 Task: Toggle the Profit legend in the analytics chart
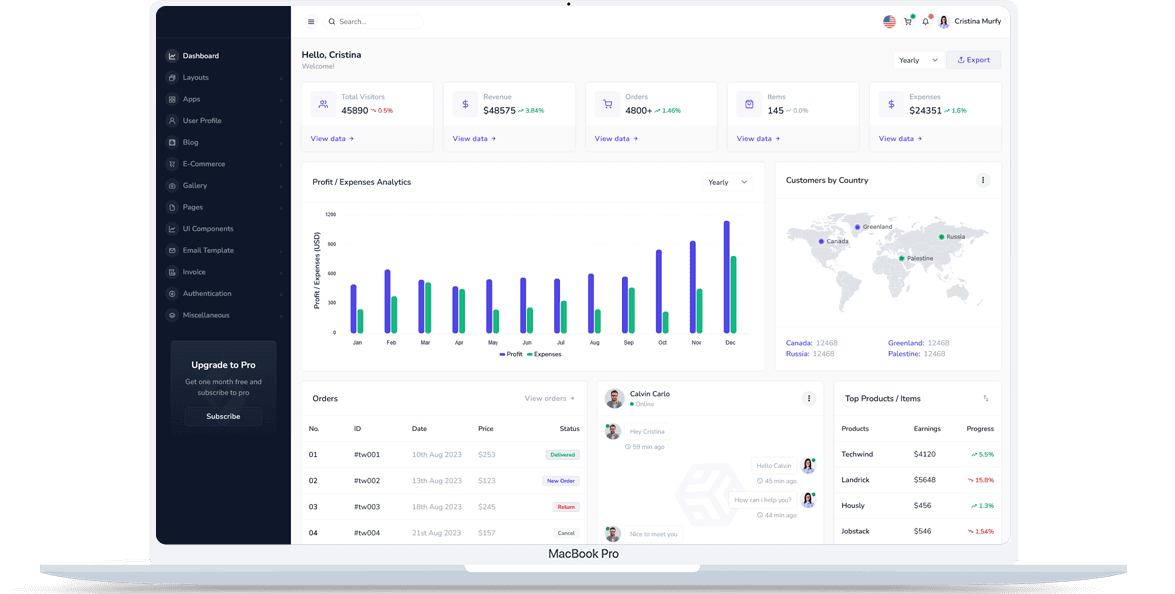[513, 354]
